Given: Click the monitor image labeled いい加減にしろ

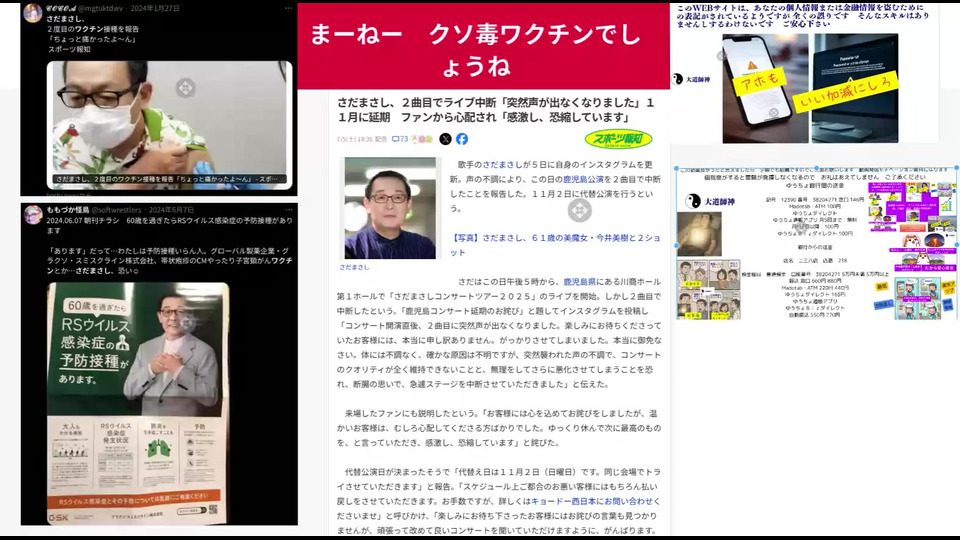Looking at the screenshot, I should point(855,88).
